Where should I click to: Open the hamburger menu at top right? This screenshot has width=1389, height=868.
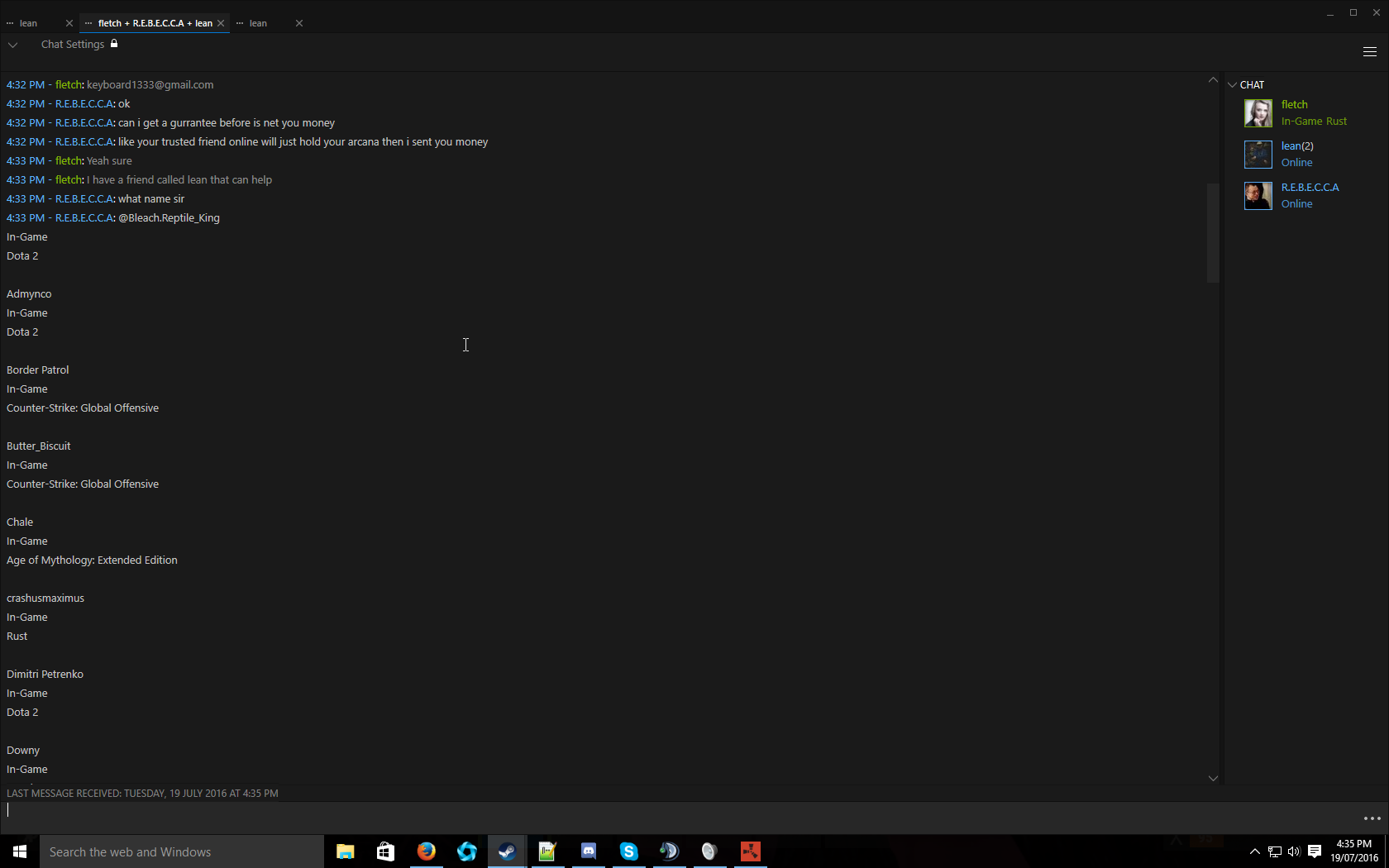click(x=1369, y=52)
